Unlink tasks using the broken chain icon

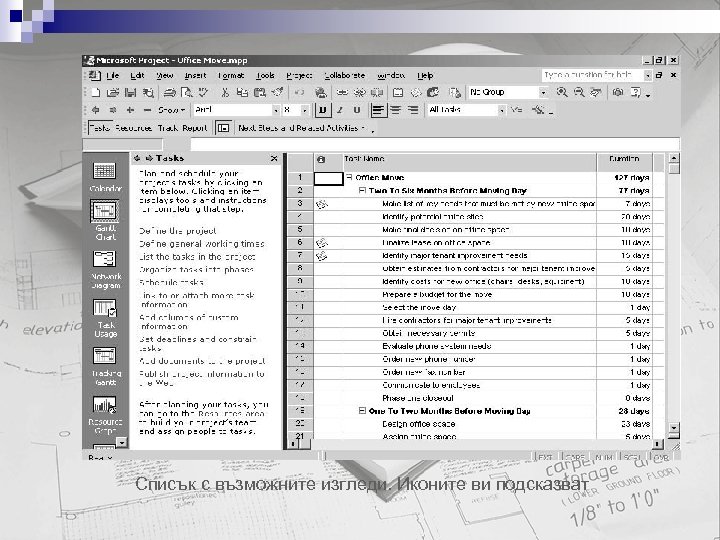click(360, 93)
